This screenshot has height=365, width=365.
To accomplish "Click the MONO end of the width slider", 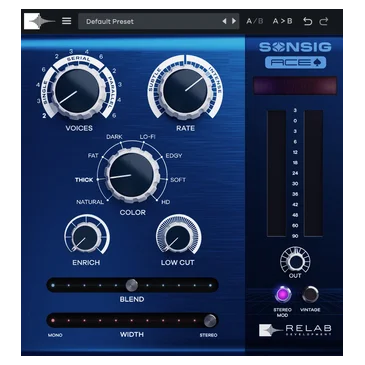I will pos(55,335).
